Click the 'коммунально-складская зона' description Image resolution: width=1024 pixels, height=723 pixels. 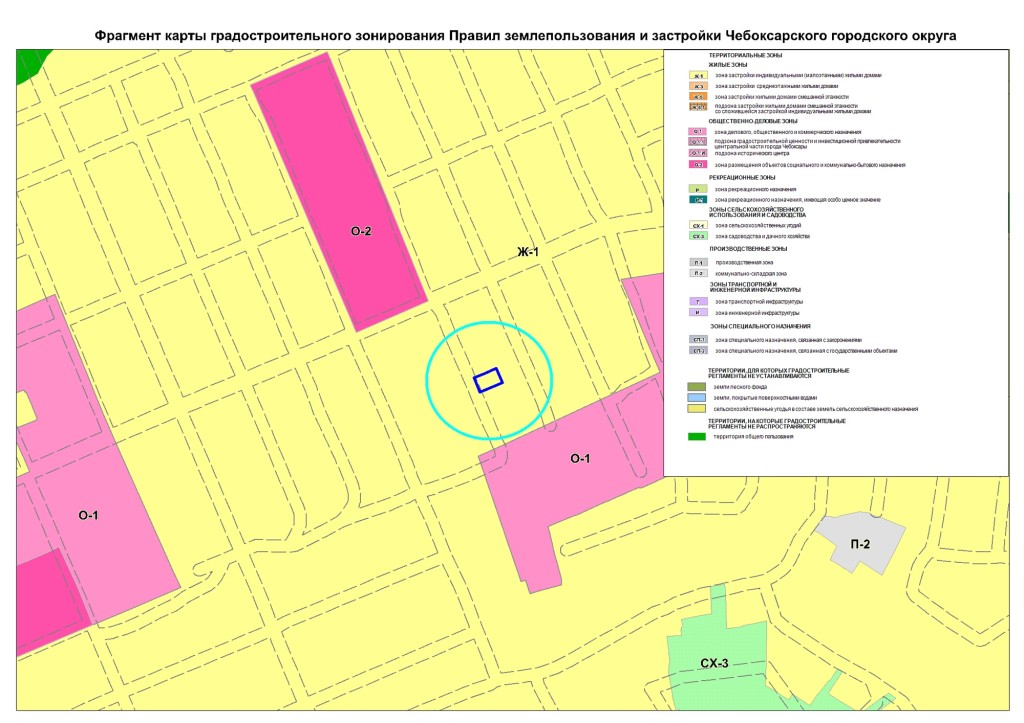(751, 274)
